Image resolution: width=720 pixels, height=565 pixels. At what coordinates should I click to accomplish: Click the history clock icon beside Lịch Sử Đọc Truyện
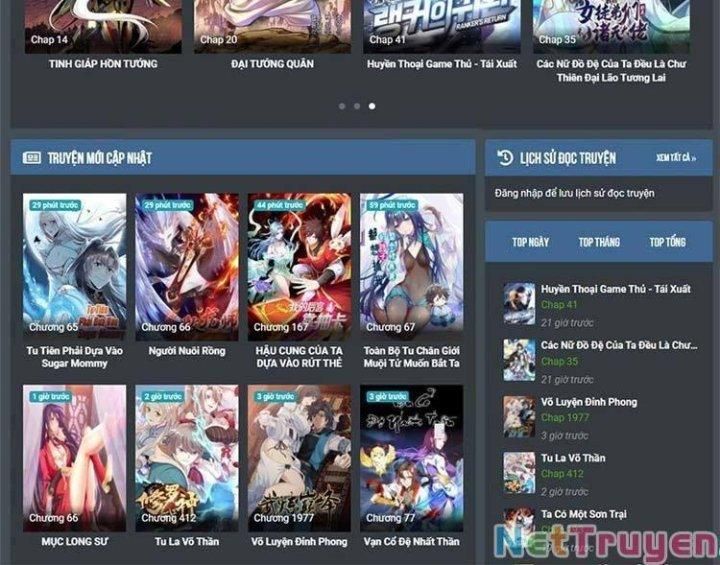pyautogui.click(x=505, y=158)
